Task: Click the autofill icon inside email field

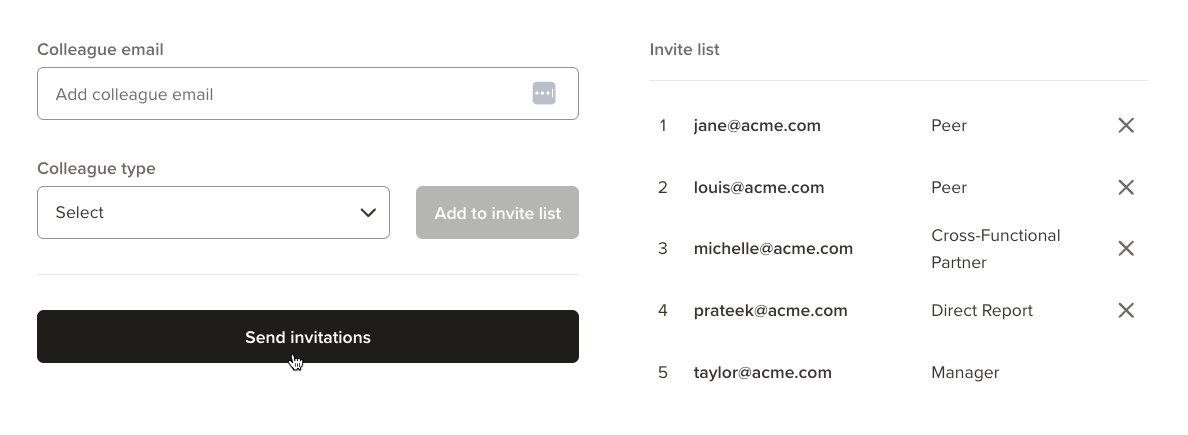Action: (544, 94)
